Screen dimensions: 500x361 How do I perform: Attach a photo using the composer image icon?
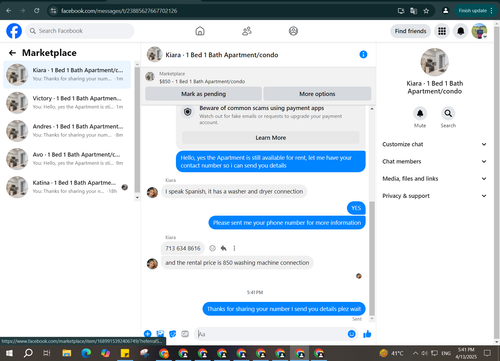pos(160,334)
